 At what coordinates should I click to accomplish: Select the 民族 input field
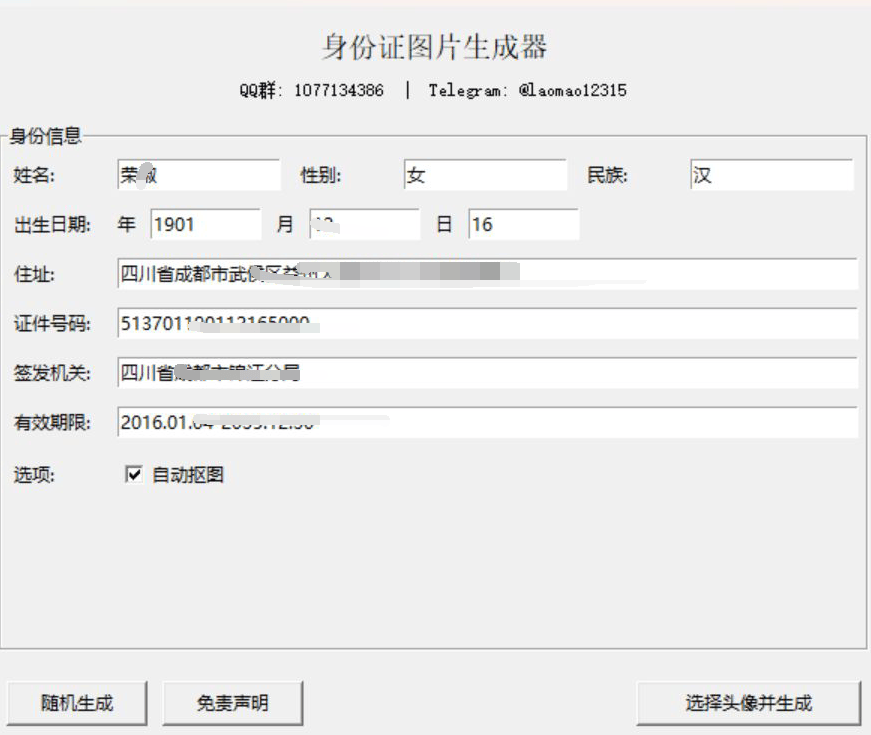[771, 175]
